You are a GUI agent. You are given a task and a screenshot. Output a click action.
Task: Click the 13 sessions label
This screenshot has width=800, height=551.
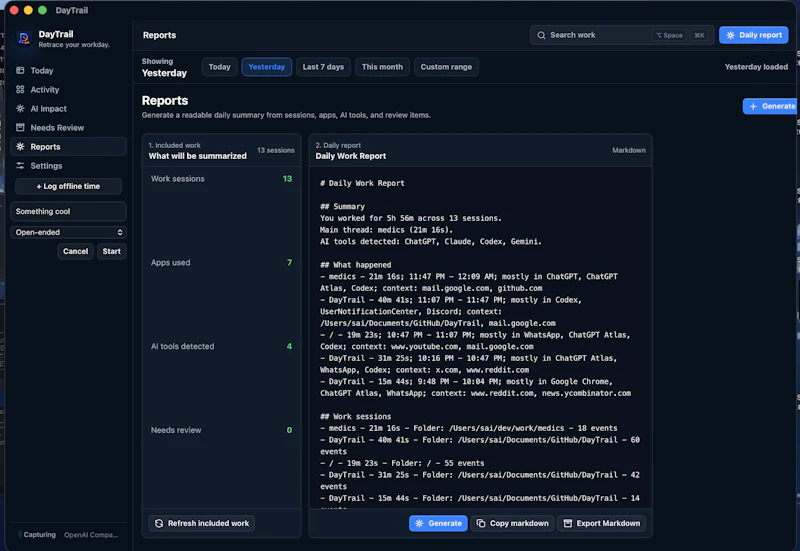[x=276, y=151]
